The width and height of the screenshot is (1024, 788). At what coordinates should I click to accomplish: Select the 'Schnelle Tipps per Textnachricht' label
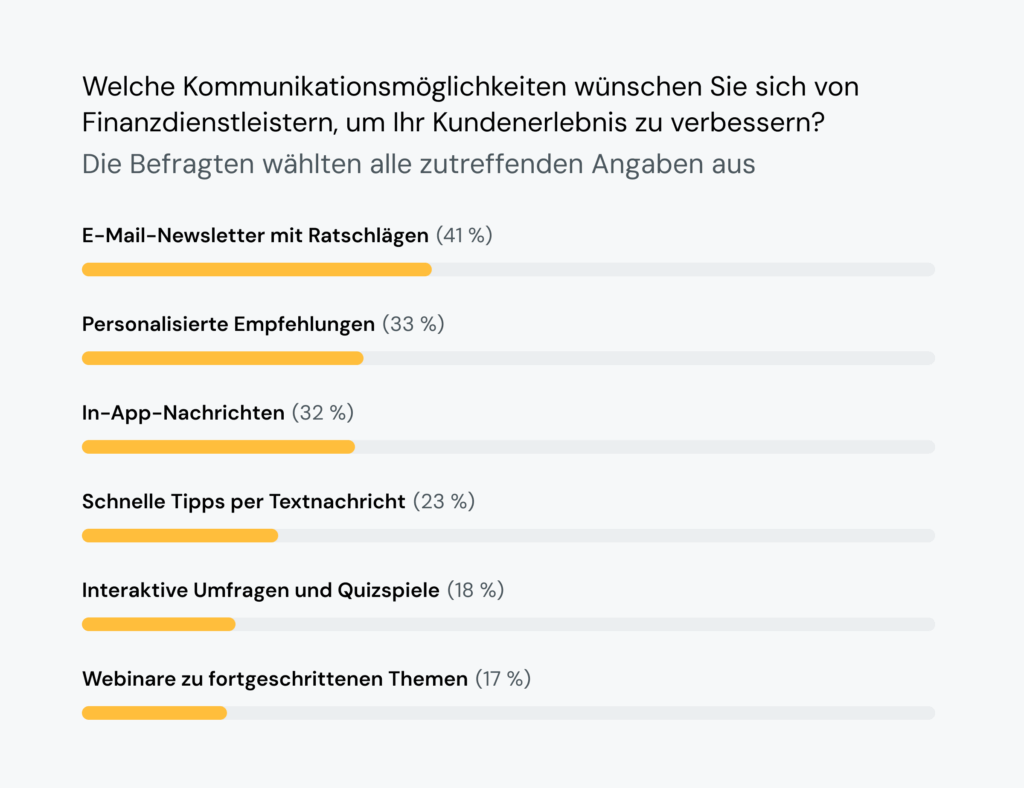click(x=244, y=501)
